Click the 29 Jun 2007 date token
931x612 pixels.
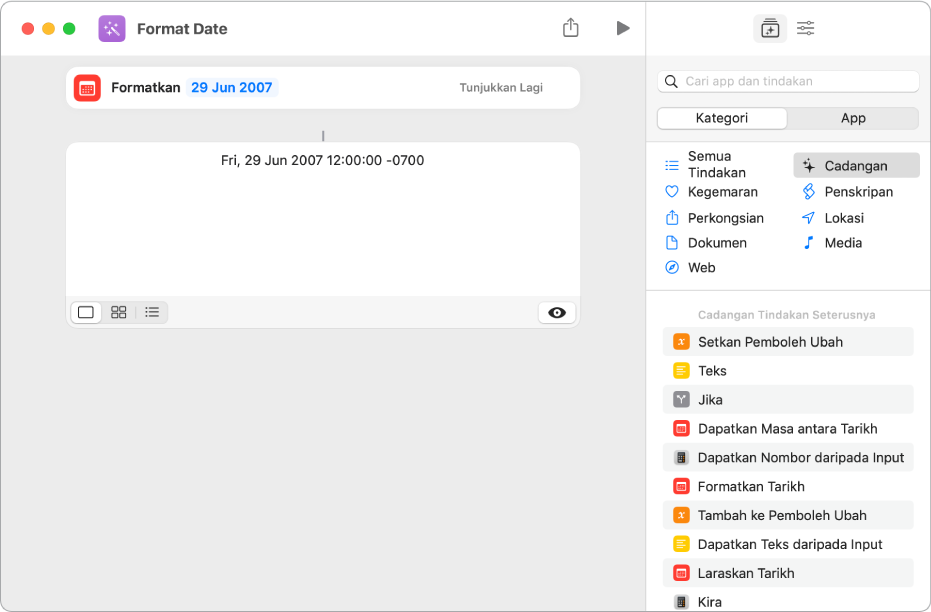232,88
